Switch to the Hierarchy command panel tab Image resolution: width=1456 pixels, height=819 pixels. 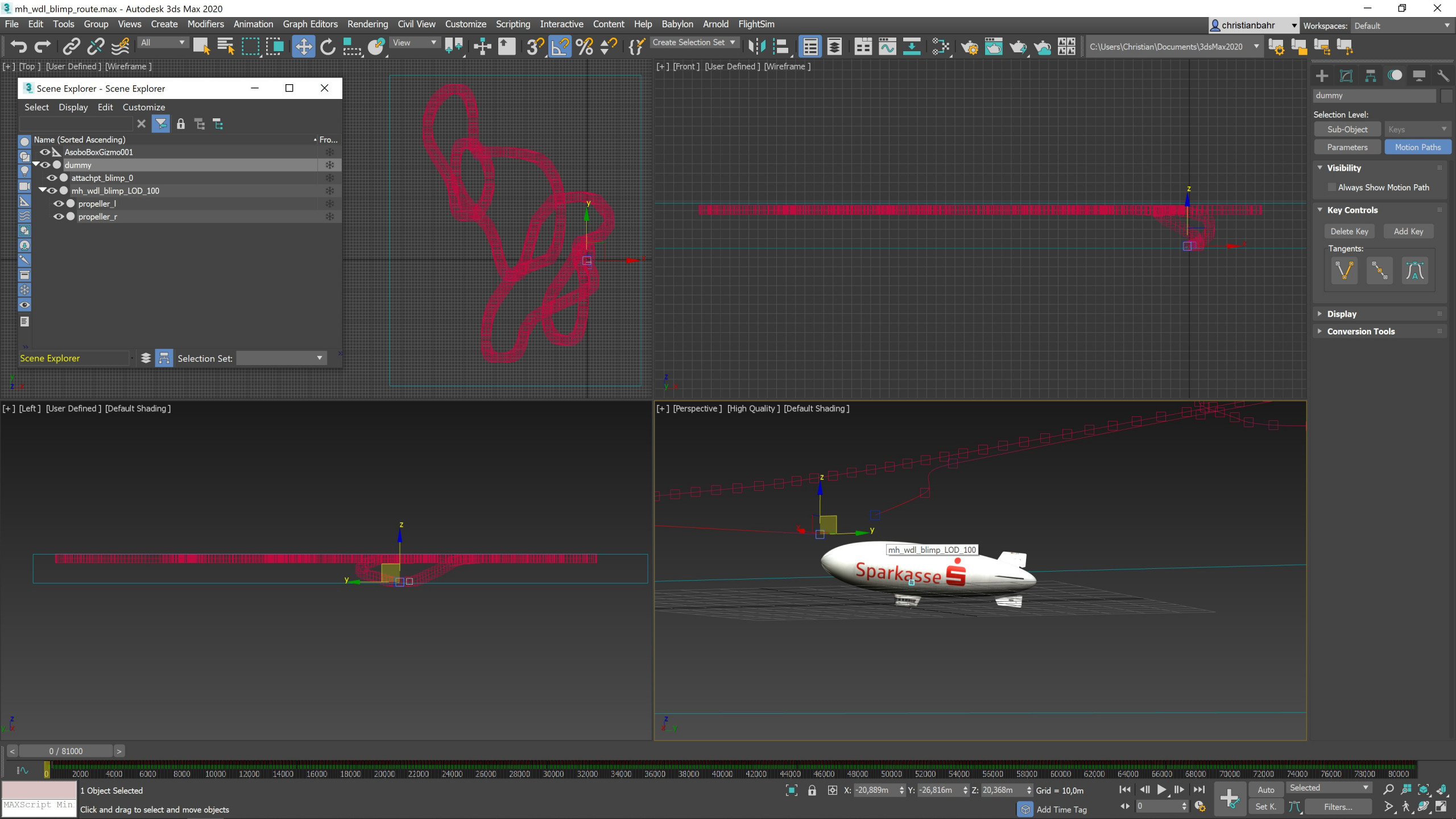1371,76
